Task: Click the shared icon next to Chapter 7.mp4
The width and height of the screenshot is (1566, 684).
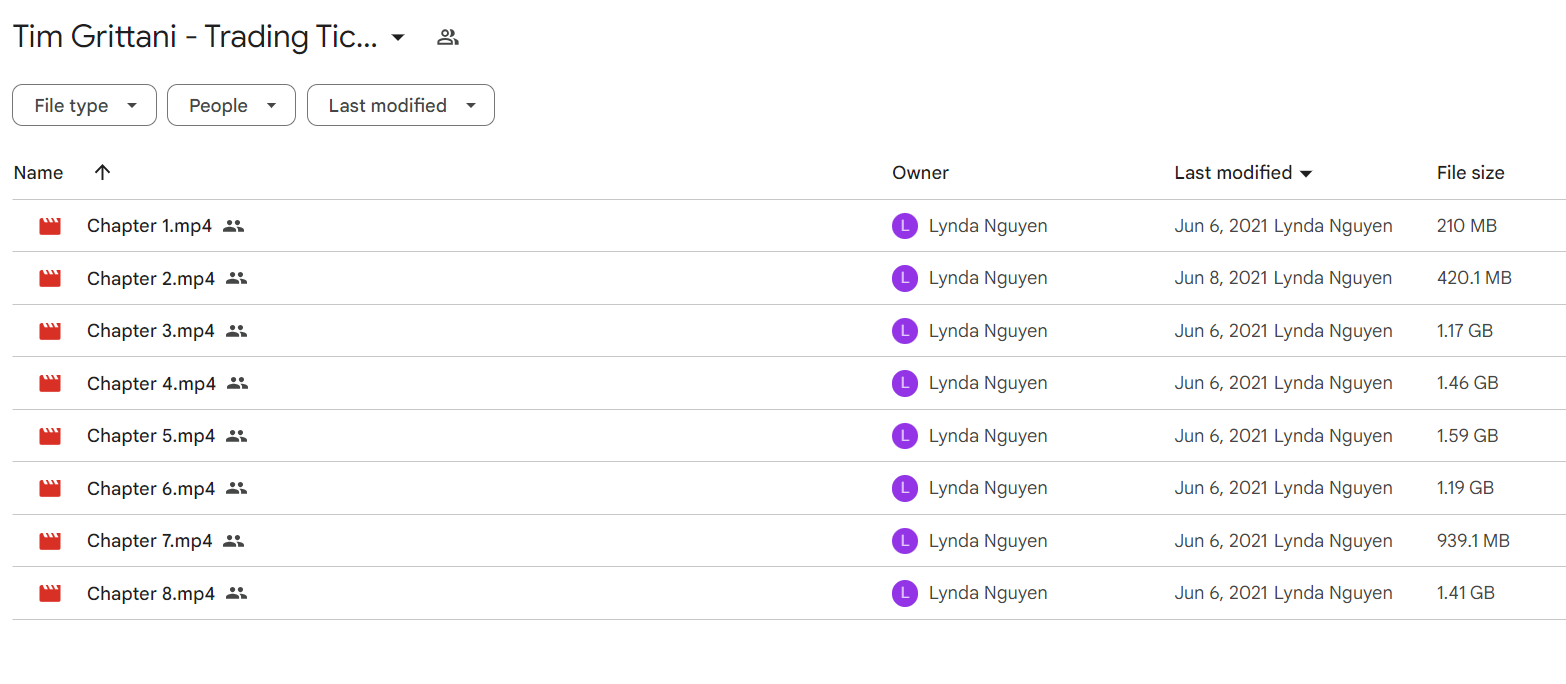Action: coord(233,541)
